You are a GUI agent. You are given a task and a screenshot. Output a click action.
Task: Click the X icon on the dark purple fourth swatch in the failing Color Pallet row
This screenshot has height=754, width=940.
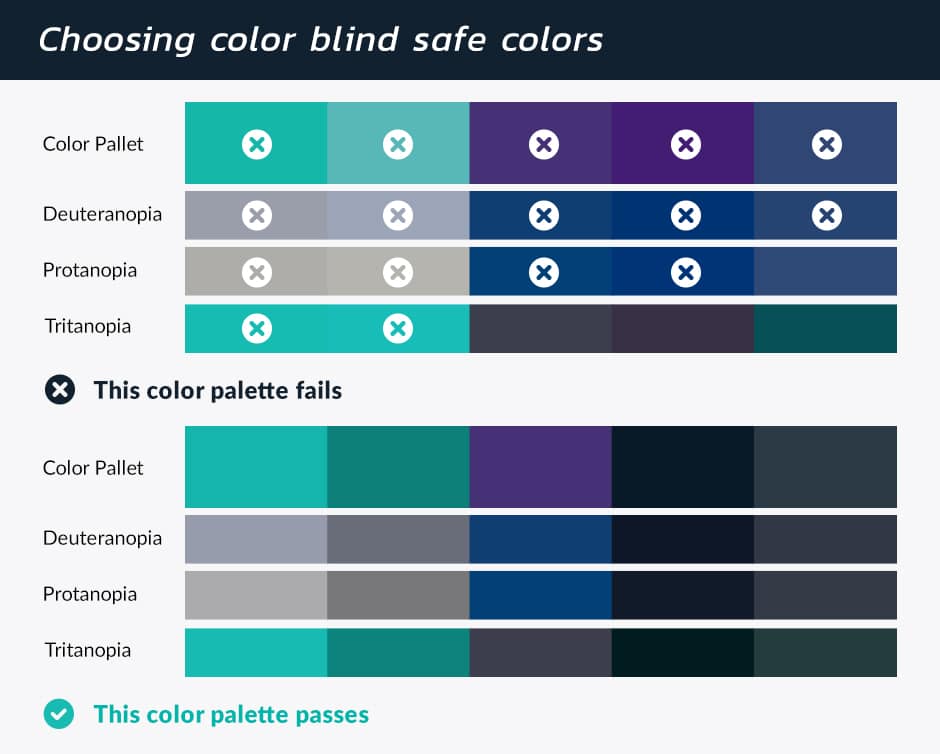tap(686, 144)
